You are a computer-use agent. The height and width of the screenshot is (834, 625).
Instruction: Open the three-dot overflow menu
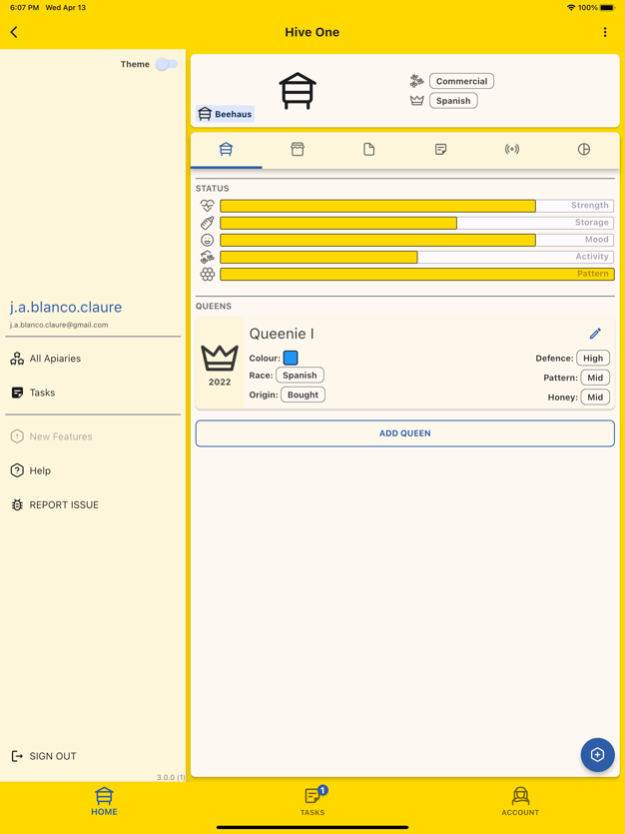[x=605, y=32]
